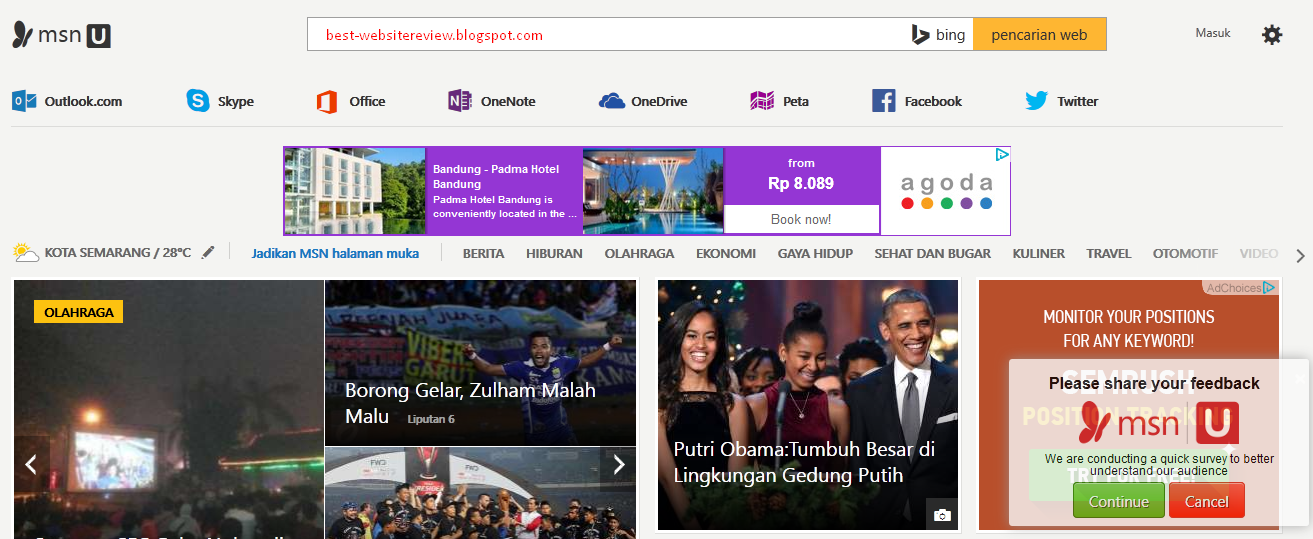The height and width of the screenshot is (539, 1313).
Task: Click the yellow OLAHRAGA tag on the carousel
Action: [78, 312]
